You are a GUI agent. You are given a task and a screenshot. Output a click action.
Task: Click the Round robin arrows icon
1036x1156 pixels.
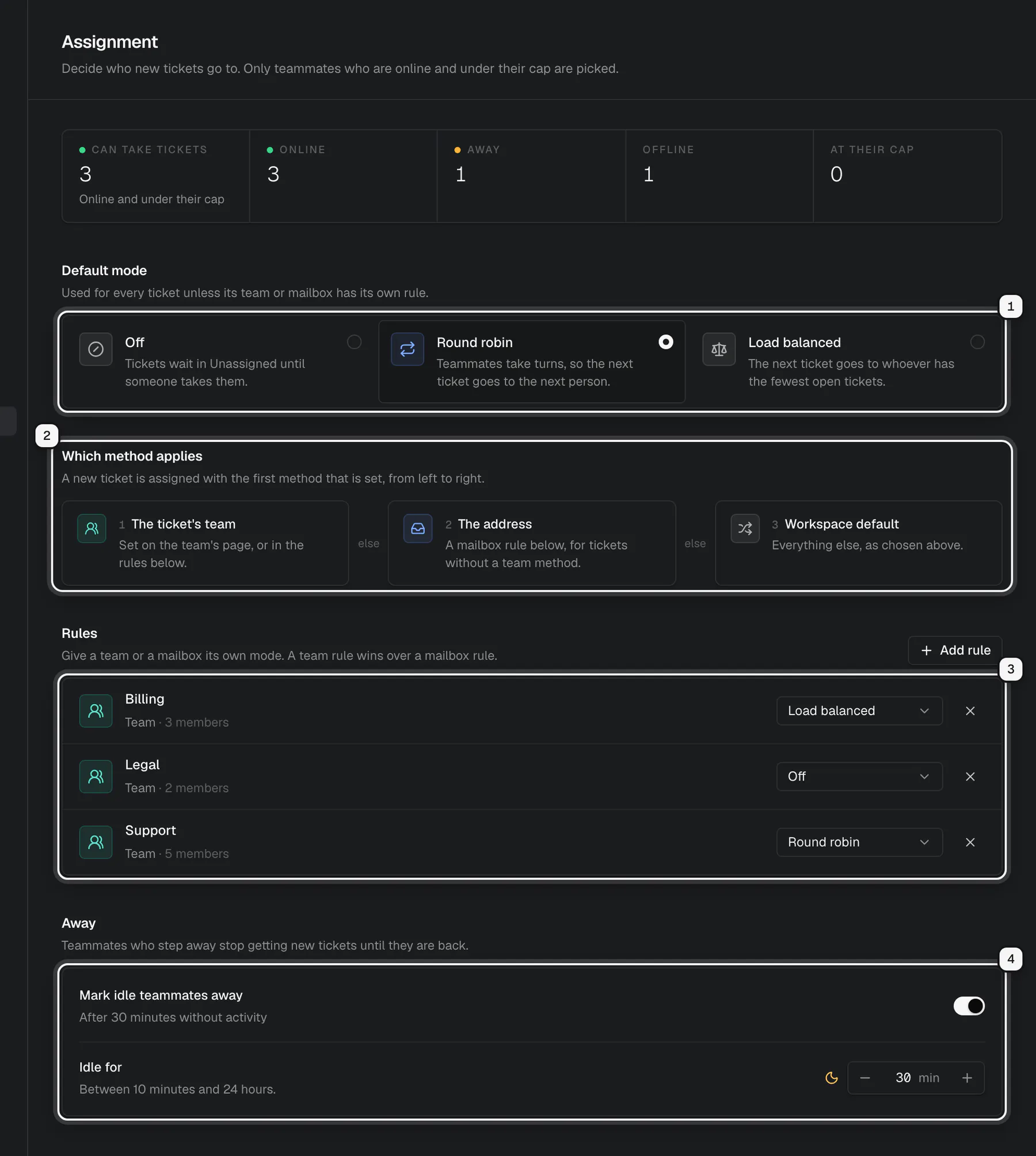coord(407,349)
